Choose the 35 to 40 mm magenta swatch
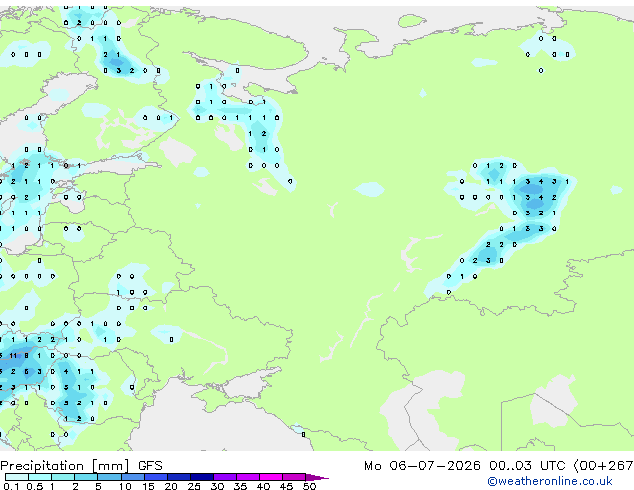The height and width of the screenshot is (490, 634). pyautogui.click(x=248, y=477)
